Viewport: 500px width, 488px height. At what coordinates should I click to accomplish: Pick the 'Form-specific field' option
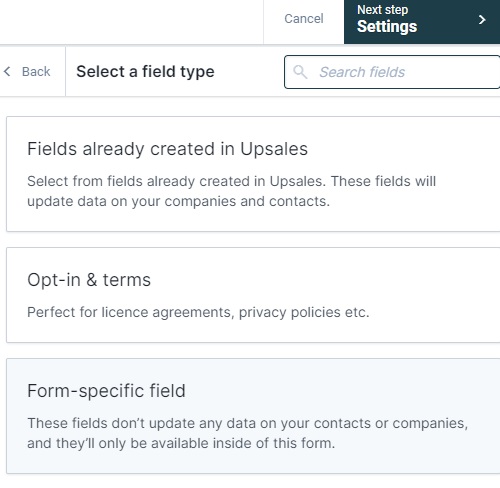253,416
